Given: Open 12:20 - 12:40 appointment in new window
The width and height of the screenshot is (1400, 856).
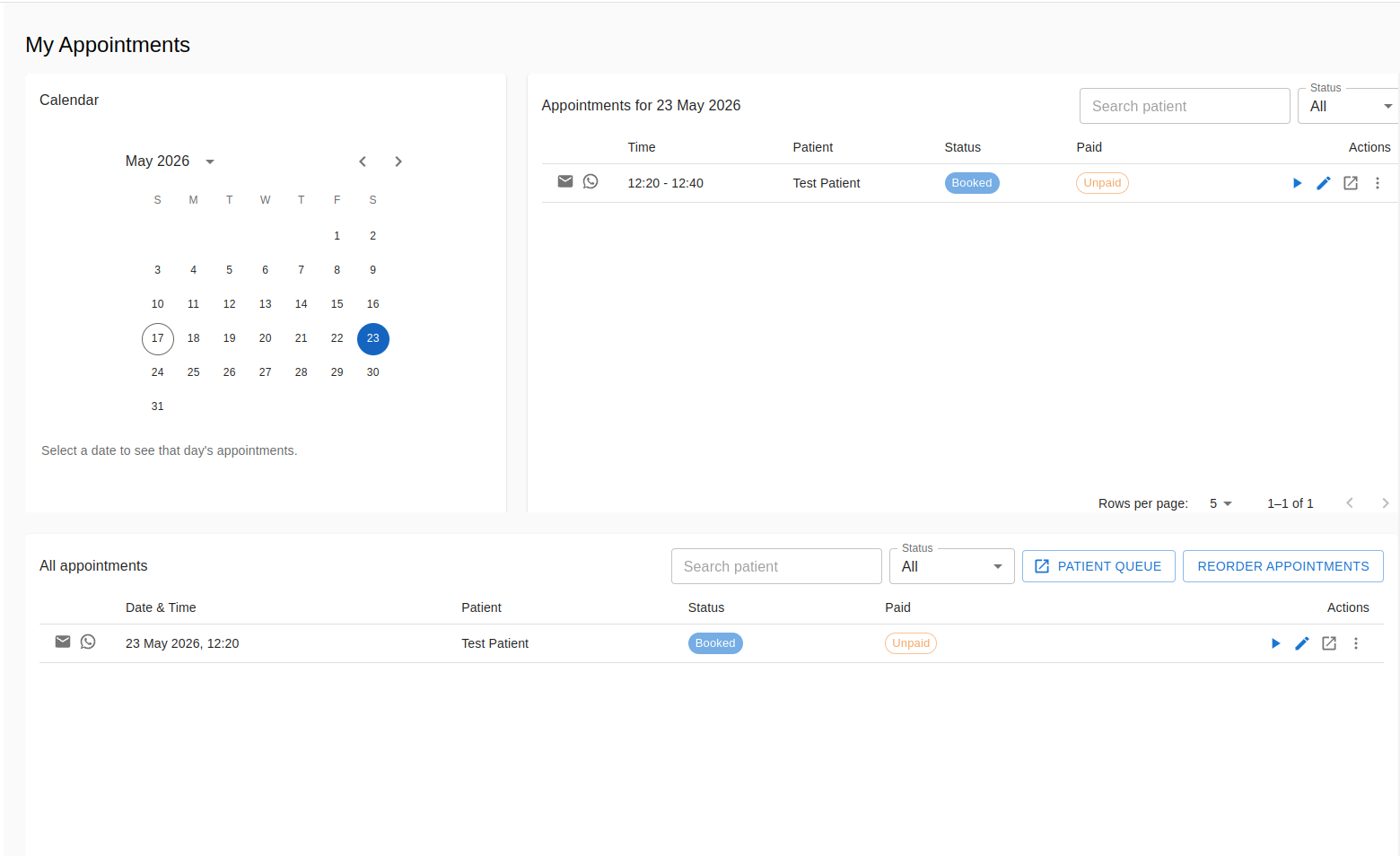Looking at the screenshot, I should pos(1351,183).
